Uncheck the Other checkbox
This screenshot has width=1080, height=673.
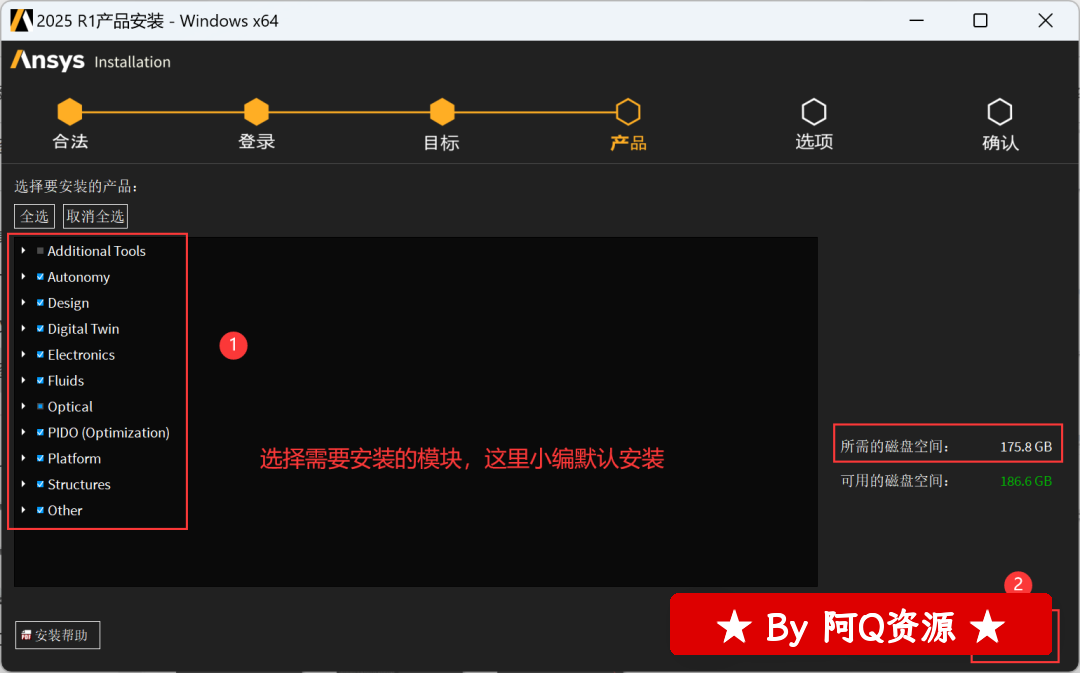tap(40, 510)
